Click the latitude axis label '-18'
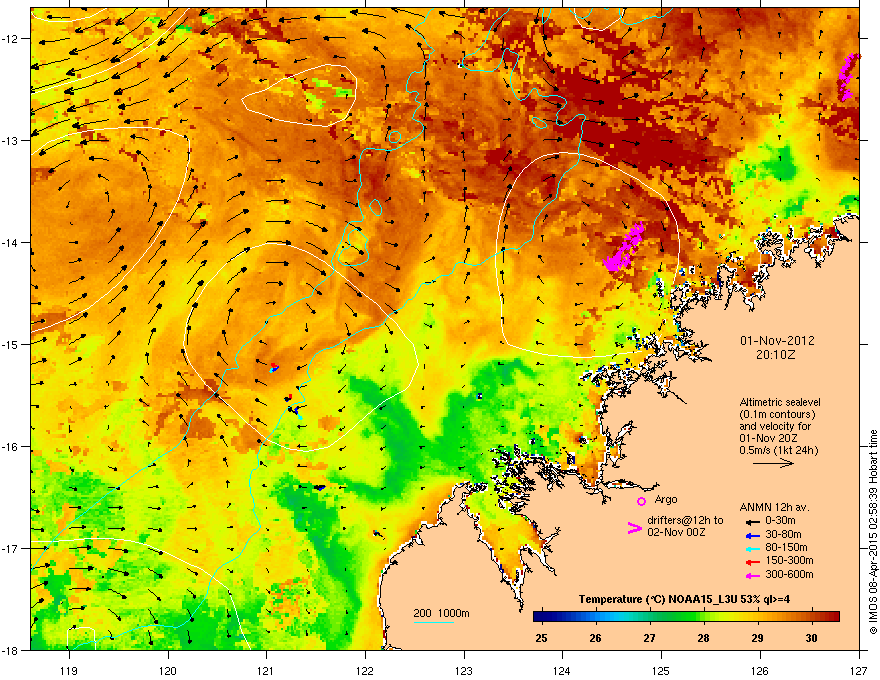 pos(10,650)
